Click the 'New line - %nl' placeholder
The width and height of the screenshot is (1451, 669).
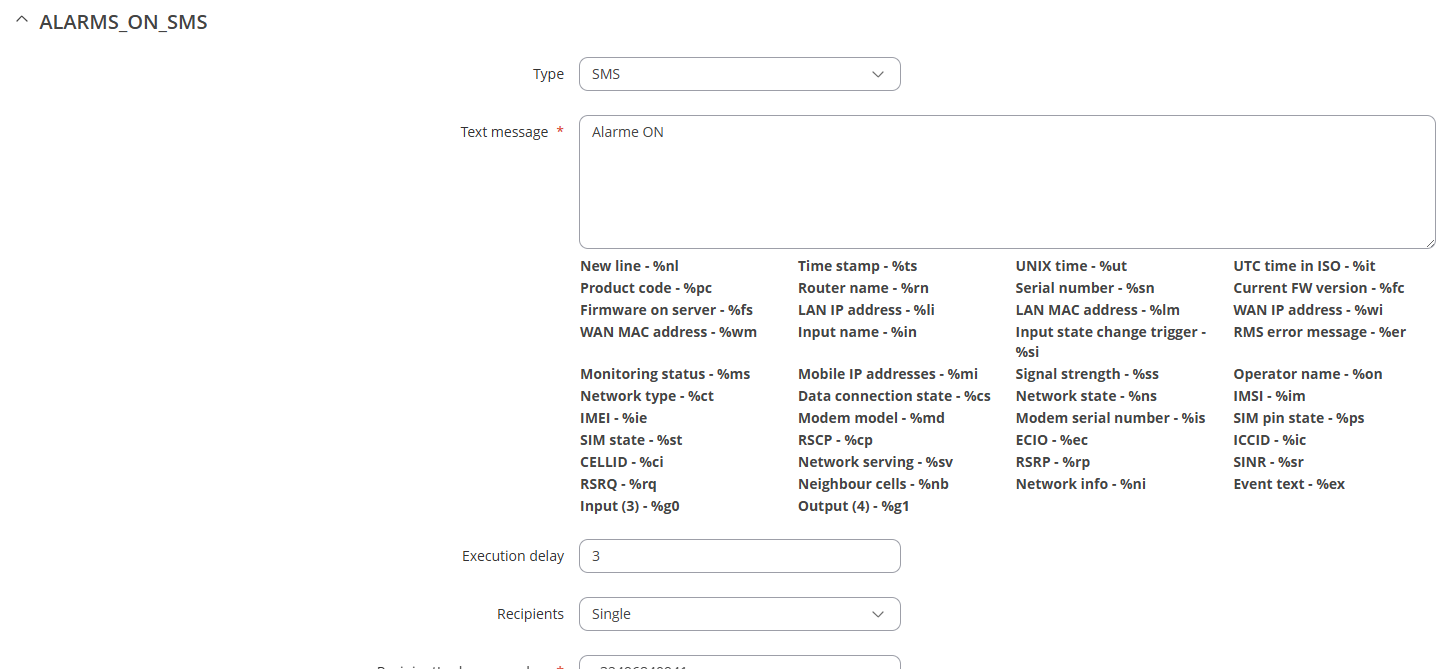point(629,266)
